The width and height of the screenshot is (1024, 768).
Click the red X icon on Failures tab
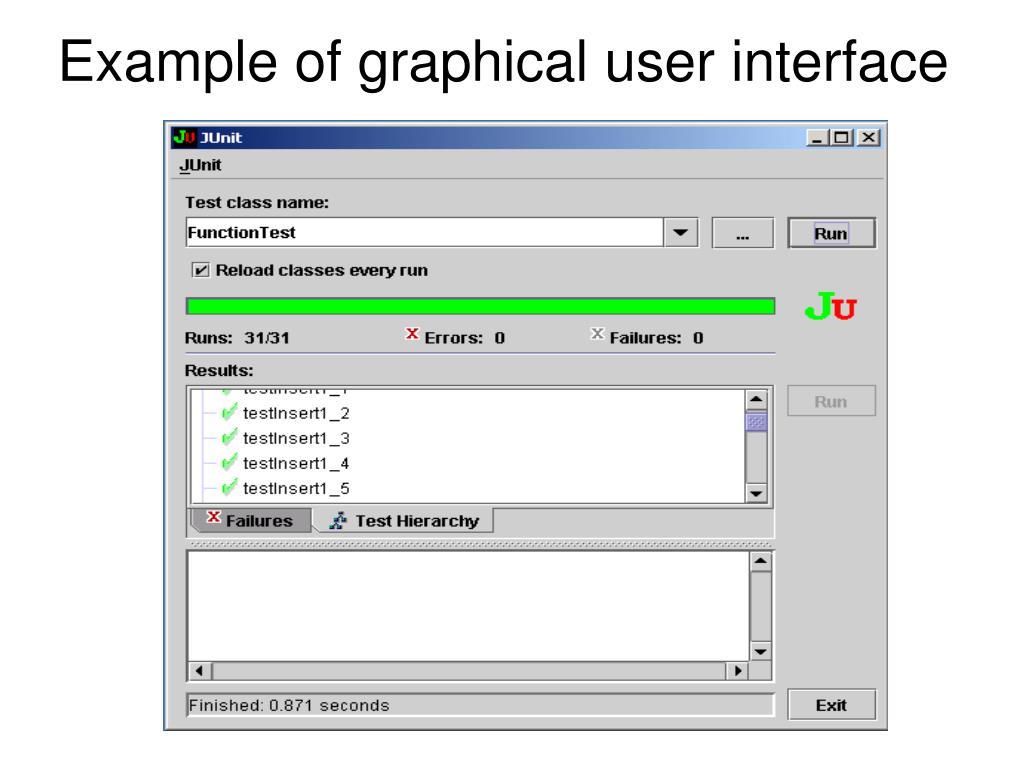[x=214, y=517]
